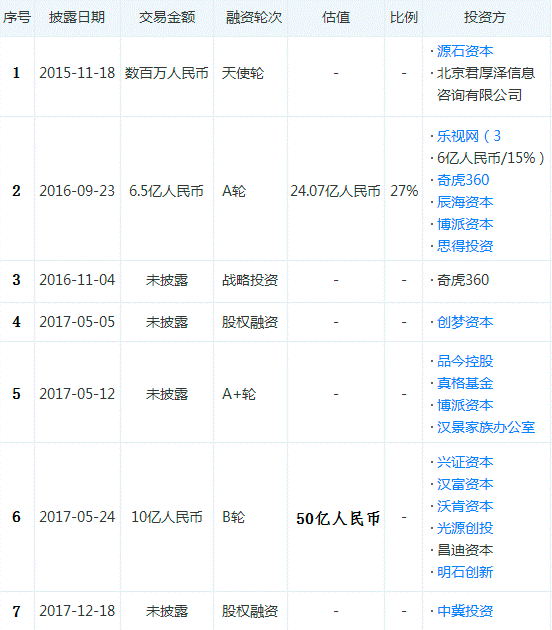The height and width of the screenshot is (630, 552).
Task: Open the 光源创投 investor link
Action: (465, 528)
